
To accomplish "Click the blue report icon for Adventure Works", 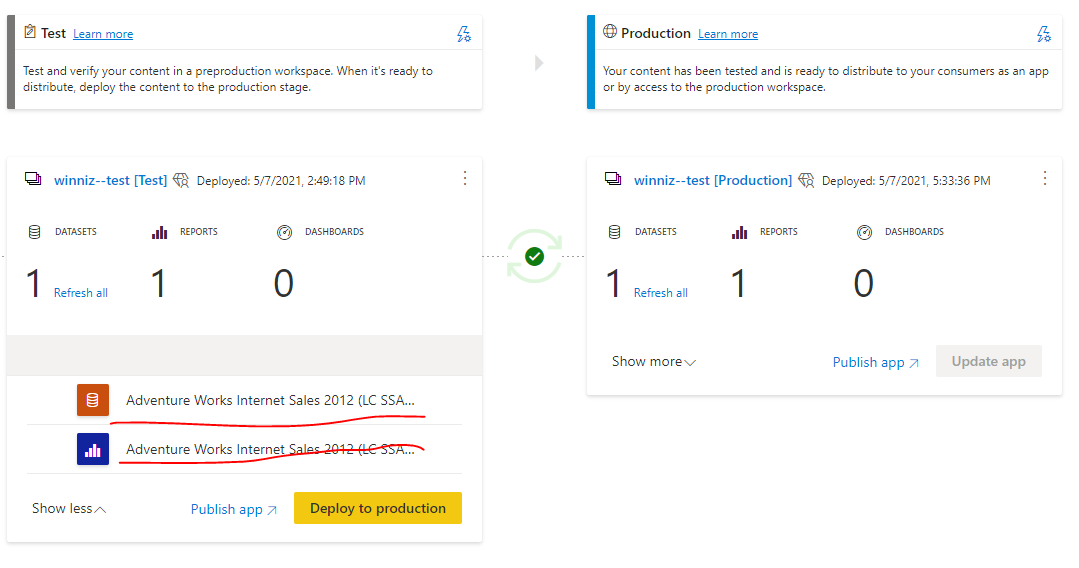I will point(93,449).
